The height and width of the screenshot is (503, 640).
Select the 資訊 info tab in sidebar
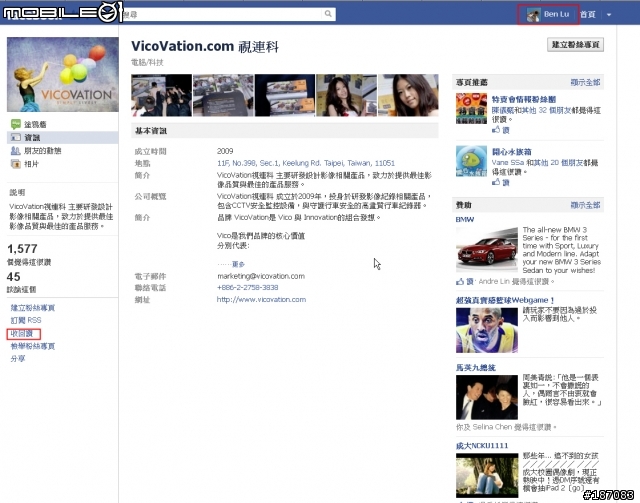(62, 137)
